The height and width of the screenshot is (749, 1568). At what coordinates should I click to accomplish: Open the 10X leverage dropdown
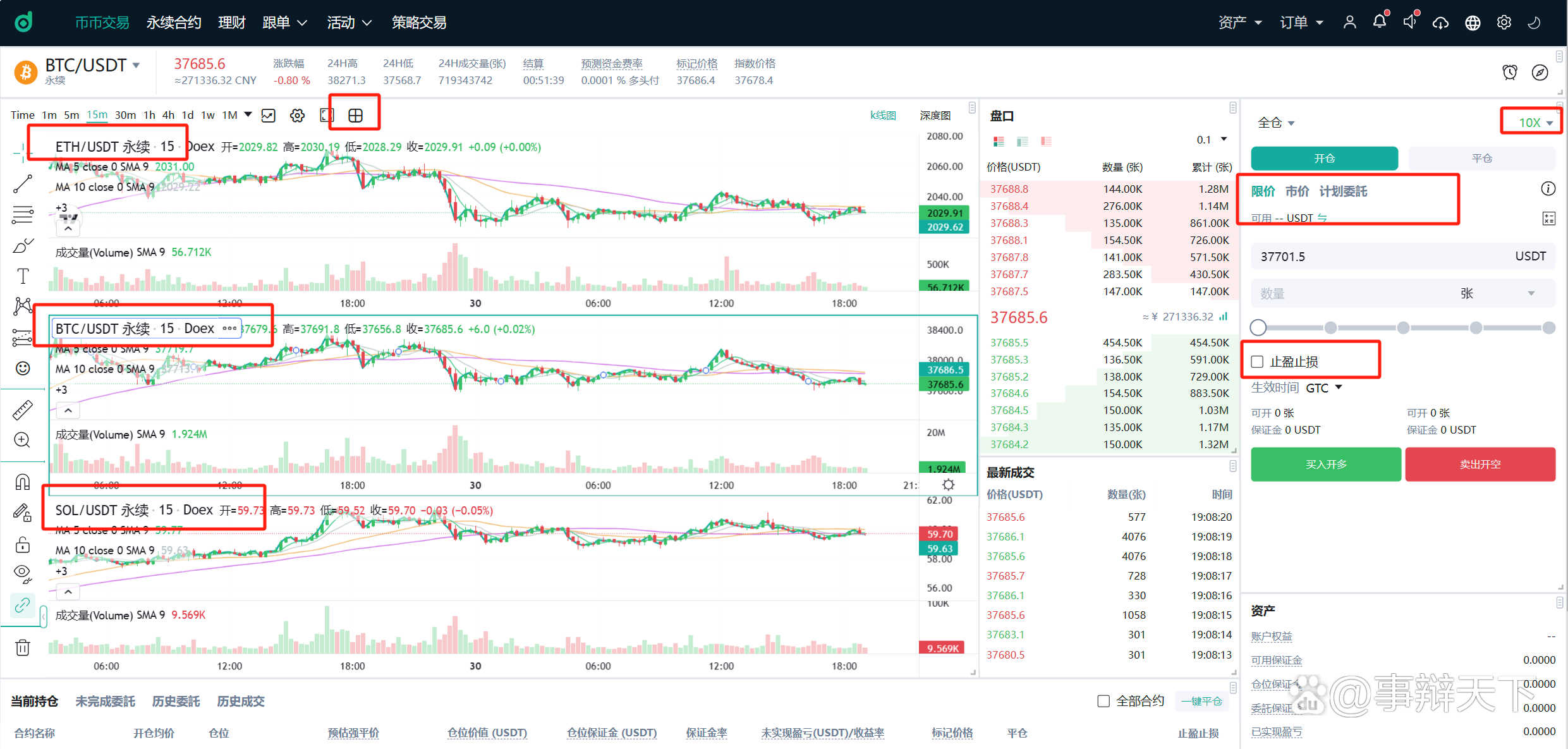pos(1536,123)
